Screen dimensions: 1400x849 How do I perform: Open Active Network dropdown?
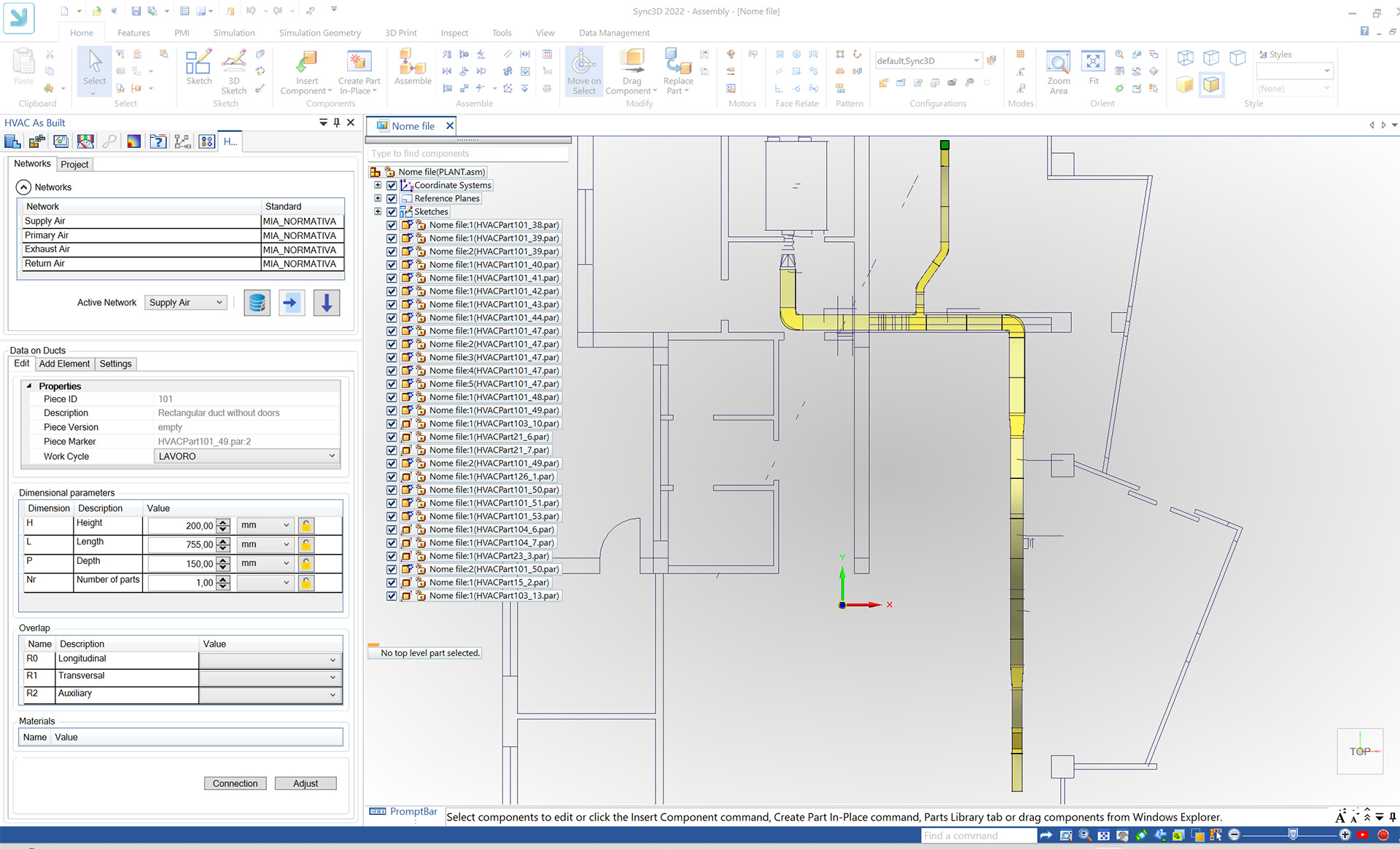coord(186,302)
